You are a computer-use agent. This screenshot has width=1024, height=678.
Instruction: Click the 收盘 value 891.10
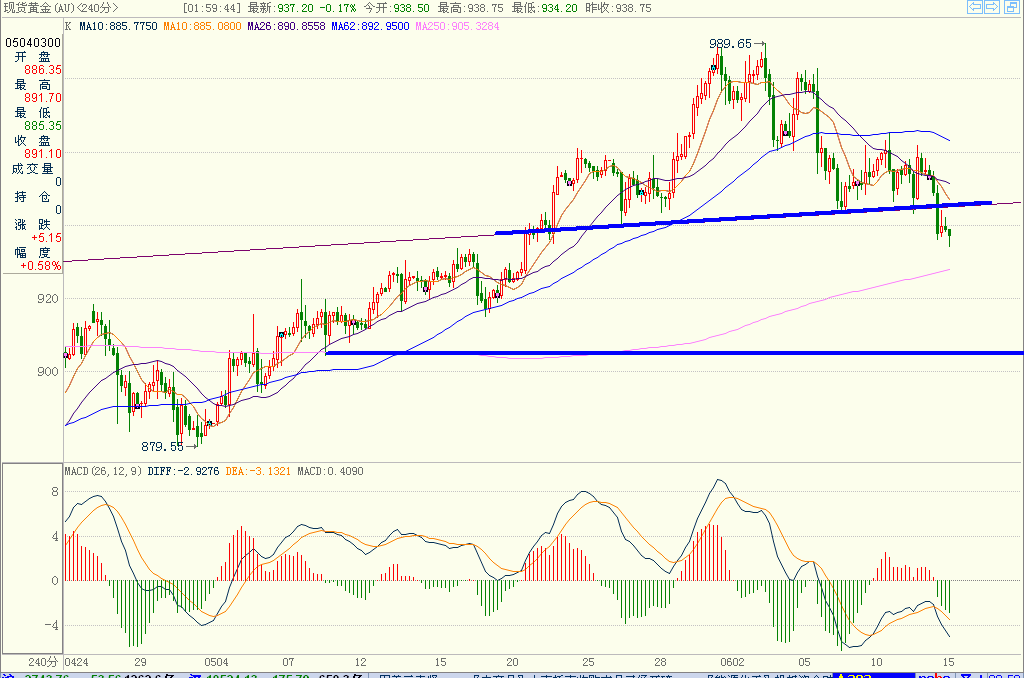(43, 153)
